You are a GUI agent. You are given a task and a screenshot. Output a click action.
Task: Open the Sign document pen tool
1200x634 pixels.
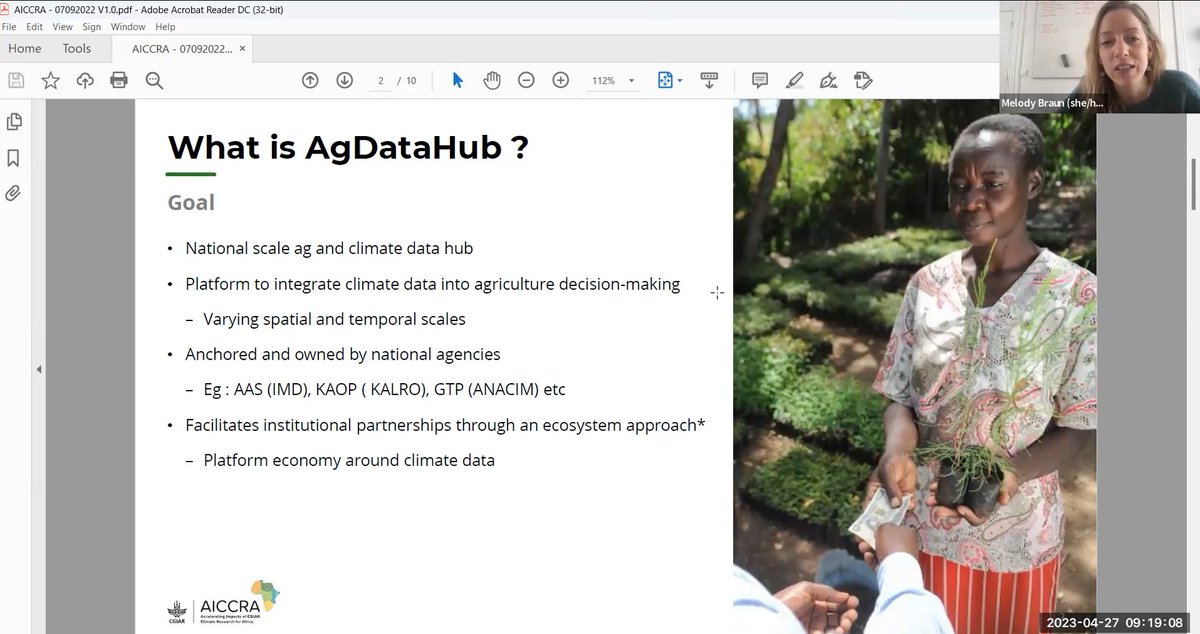828,80
